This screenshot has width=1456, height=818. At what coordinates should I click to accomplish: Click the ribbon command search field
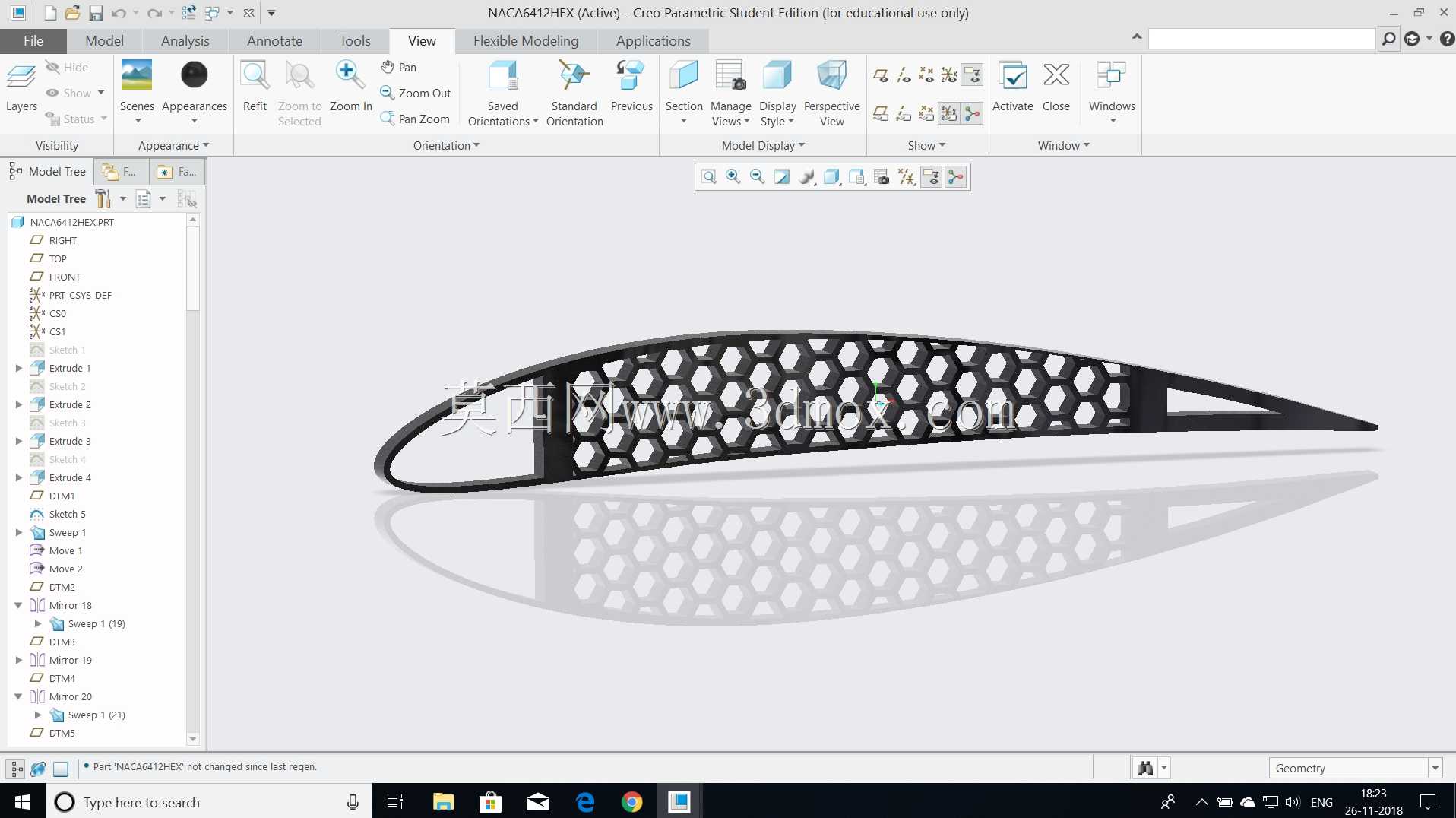pyautogui.click(x=1261, y=39)
